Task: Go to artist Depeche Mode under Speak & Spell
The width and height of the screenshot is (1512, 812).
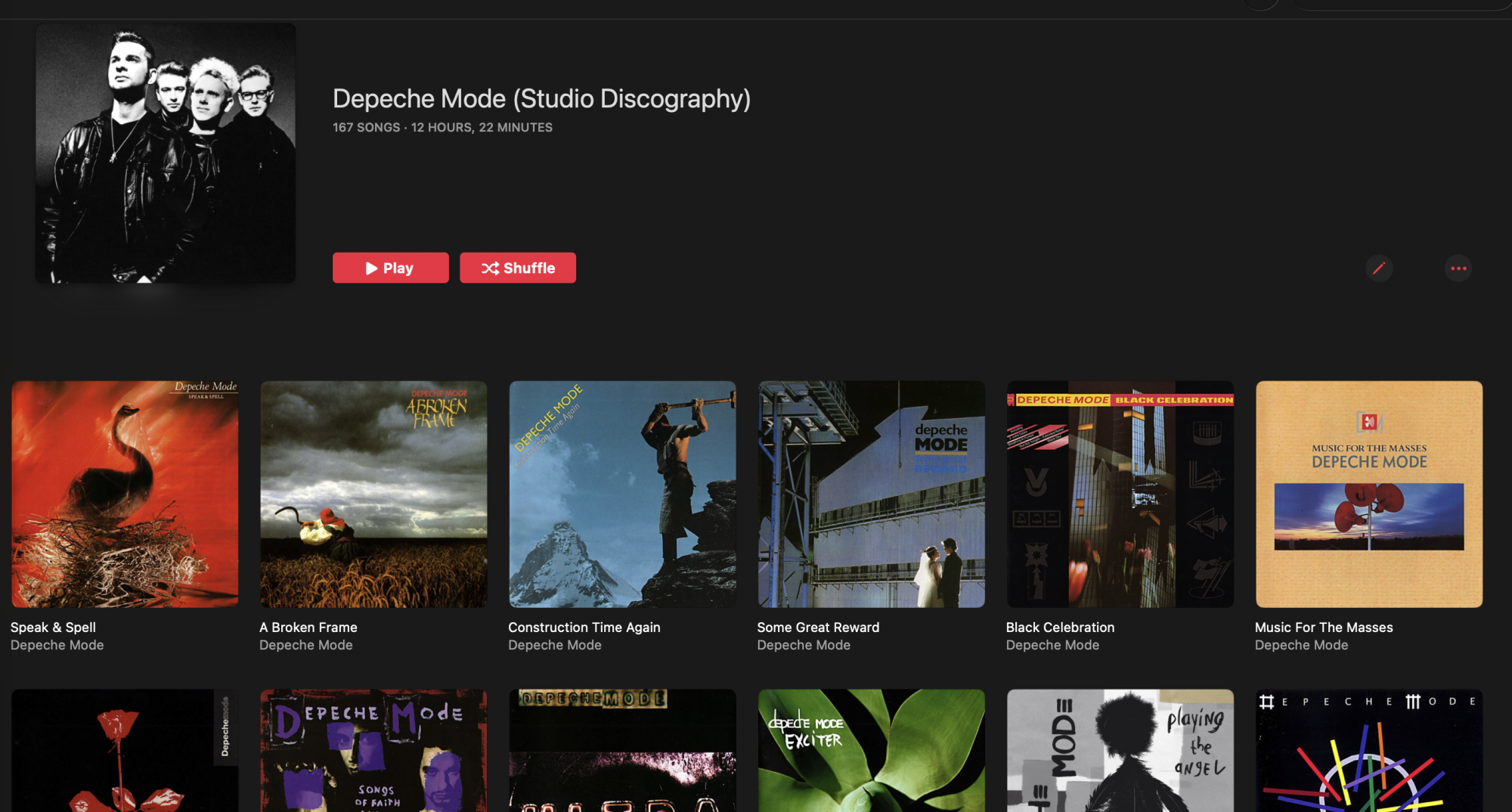Action: 57,645
